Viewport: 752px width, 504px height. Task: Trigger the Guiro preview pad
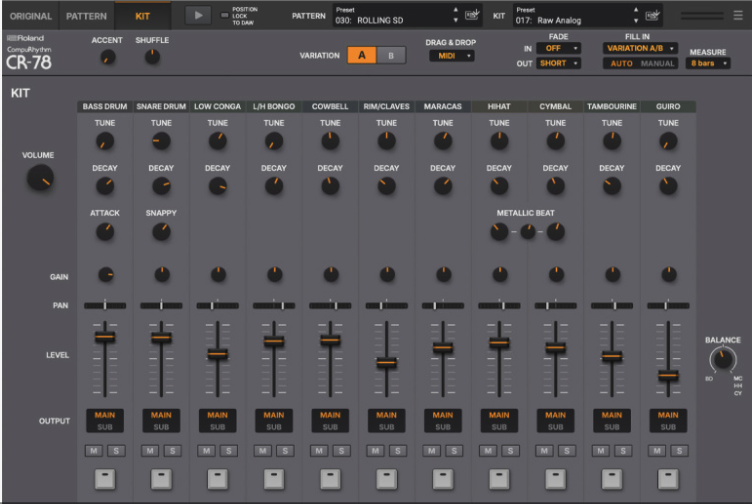668,479
